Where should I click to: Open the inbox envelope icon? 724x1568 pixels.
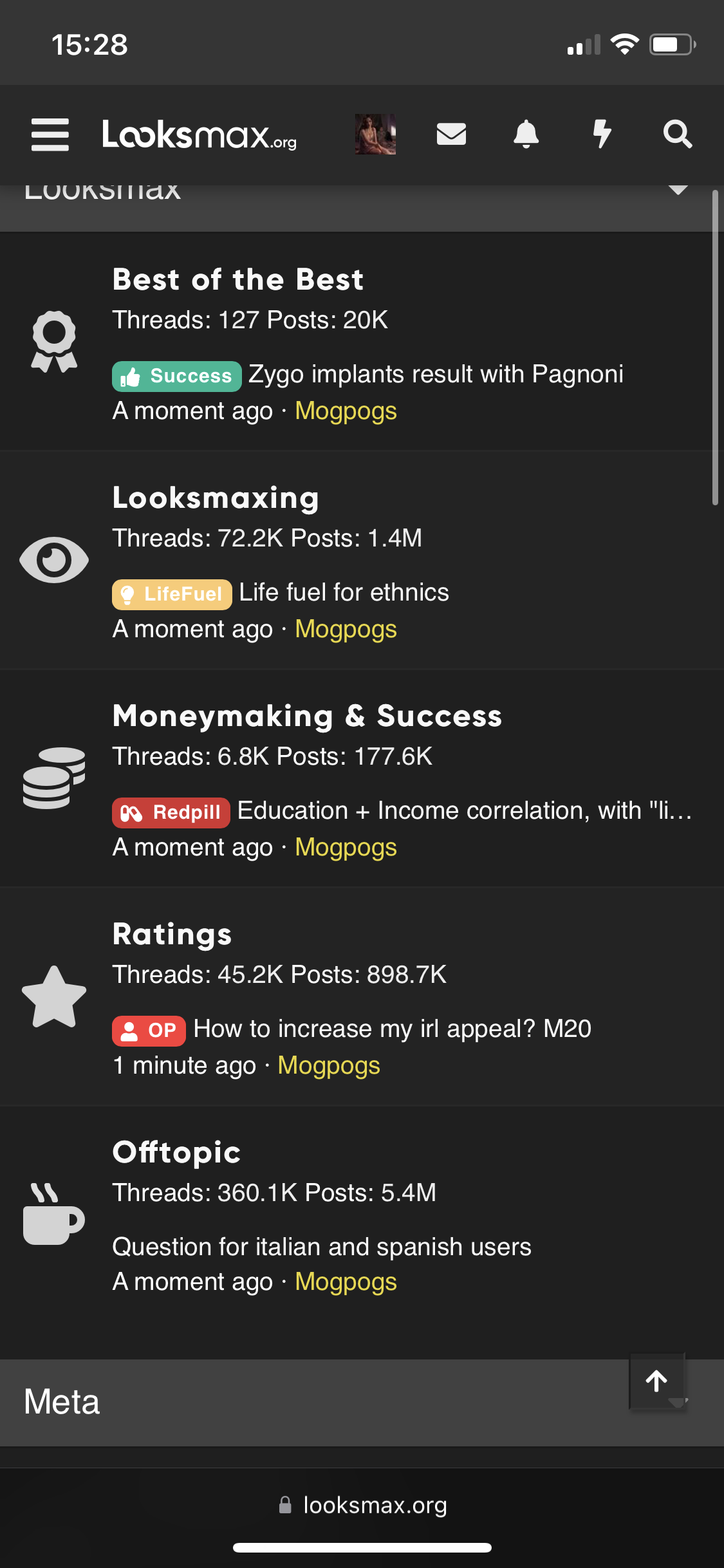451,134
